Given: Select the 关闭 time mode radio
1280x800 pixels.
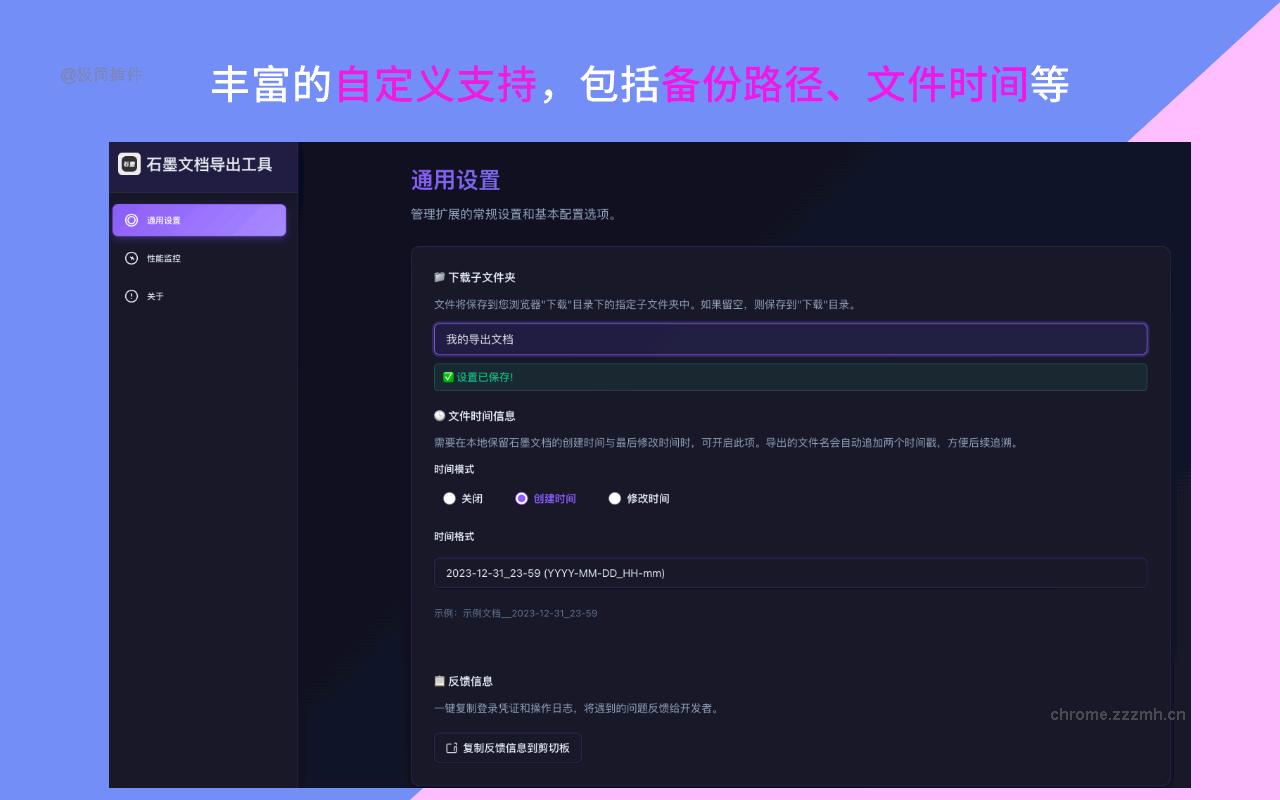Looking at the screenshot, I should pyautogui.click(x=449, y=498).
